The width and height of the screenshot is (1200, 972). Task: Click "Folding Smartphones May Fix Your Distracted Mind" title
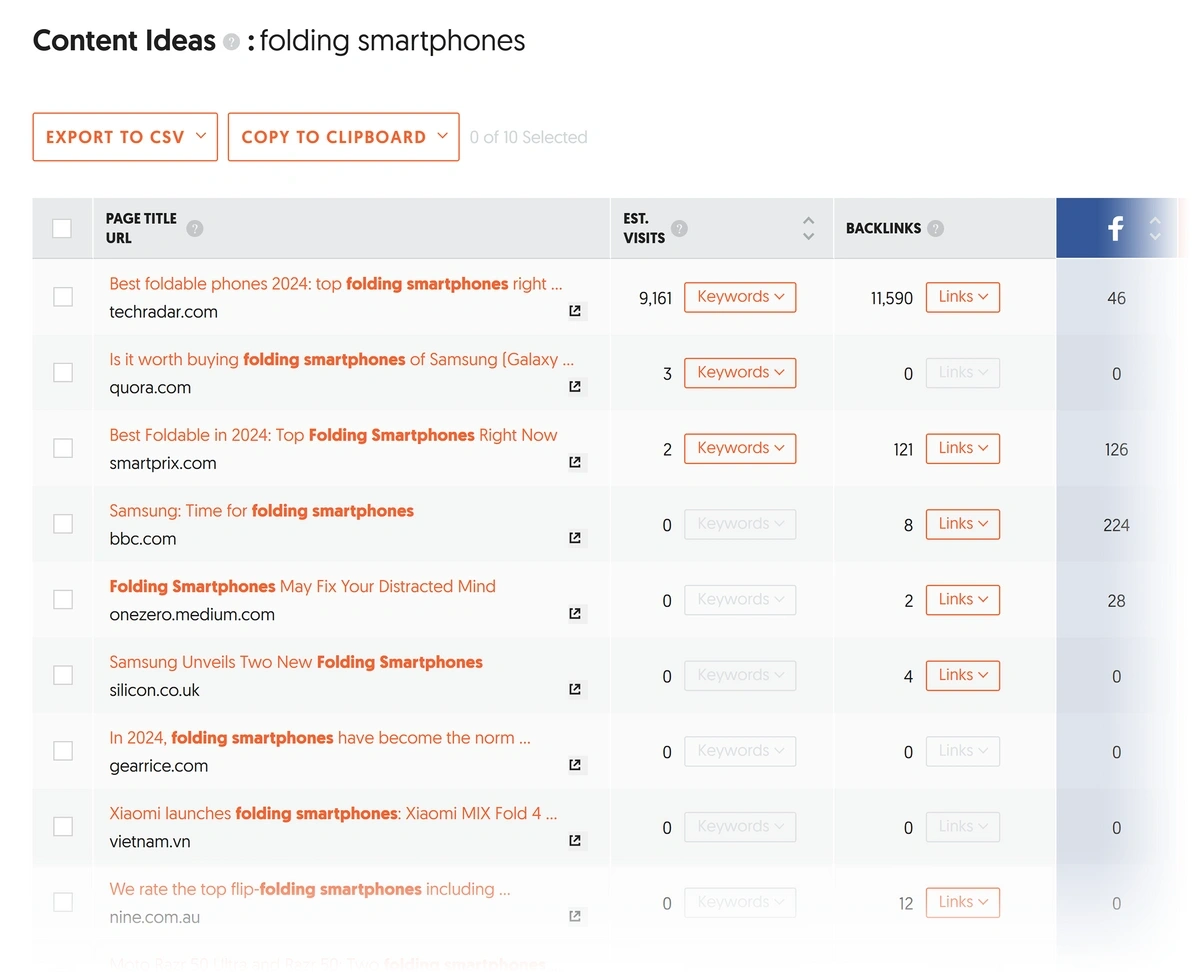tap(302, 586)
